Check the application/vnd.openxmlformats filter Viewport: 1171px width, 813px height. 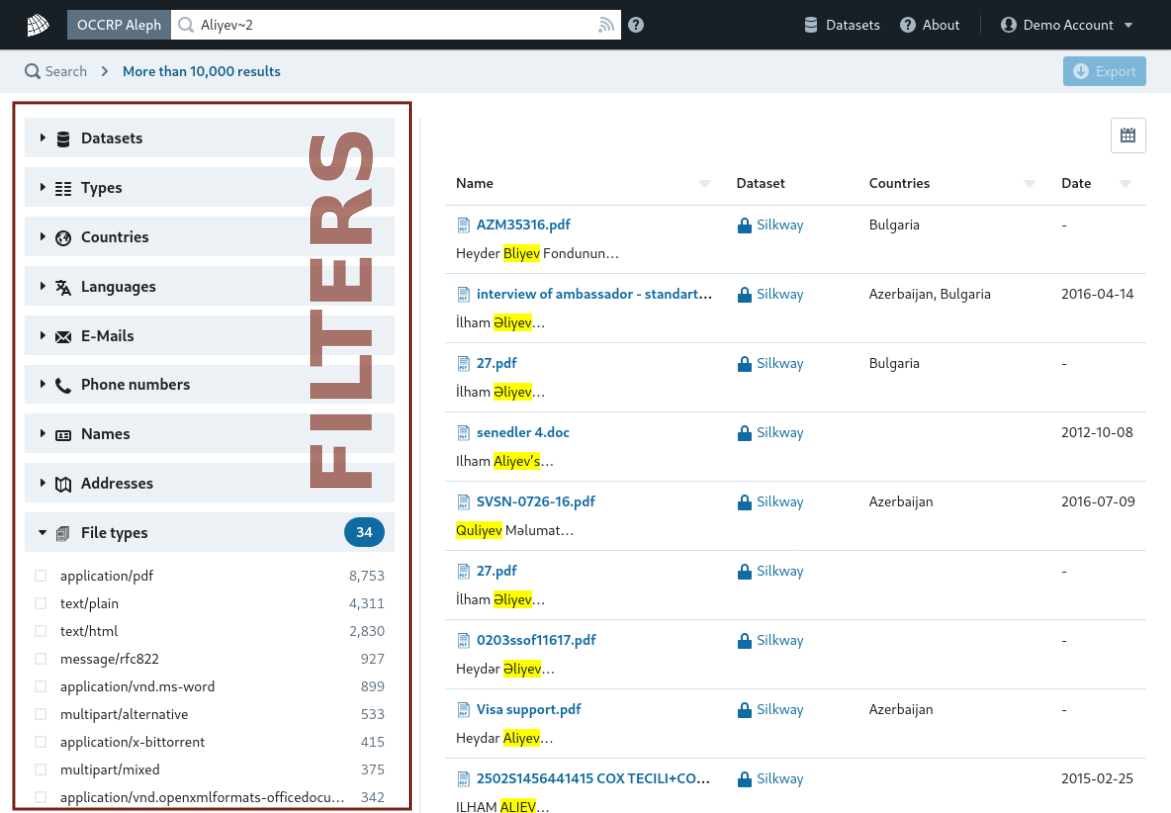click(40, 797)
